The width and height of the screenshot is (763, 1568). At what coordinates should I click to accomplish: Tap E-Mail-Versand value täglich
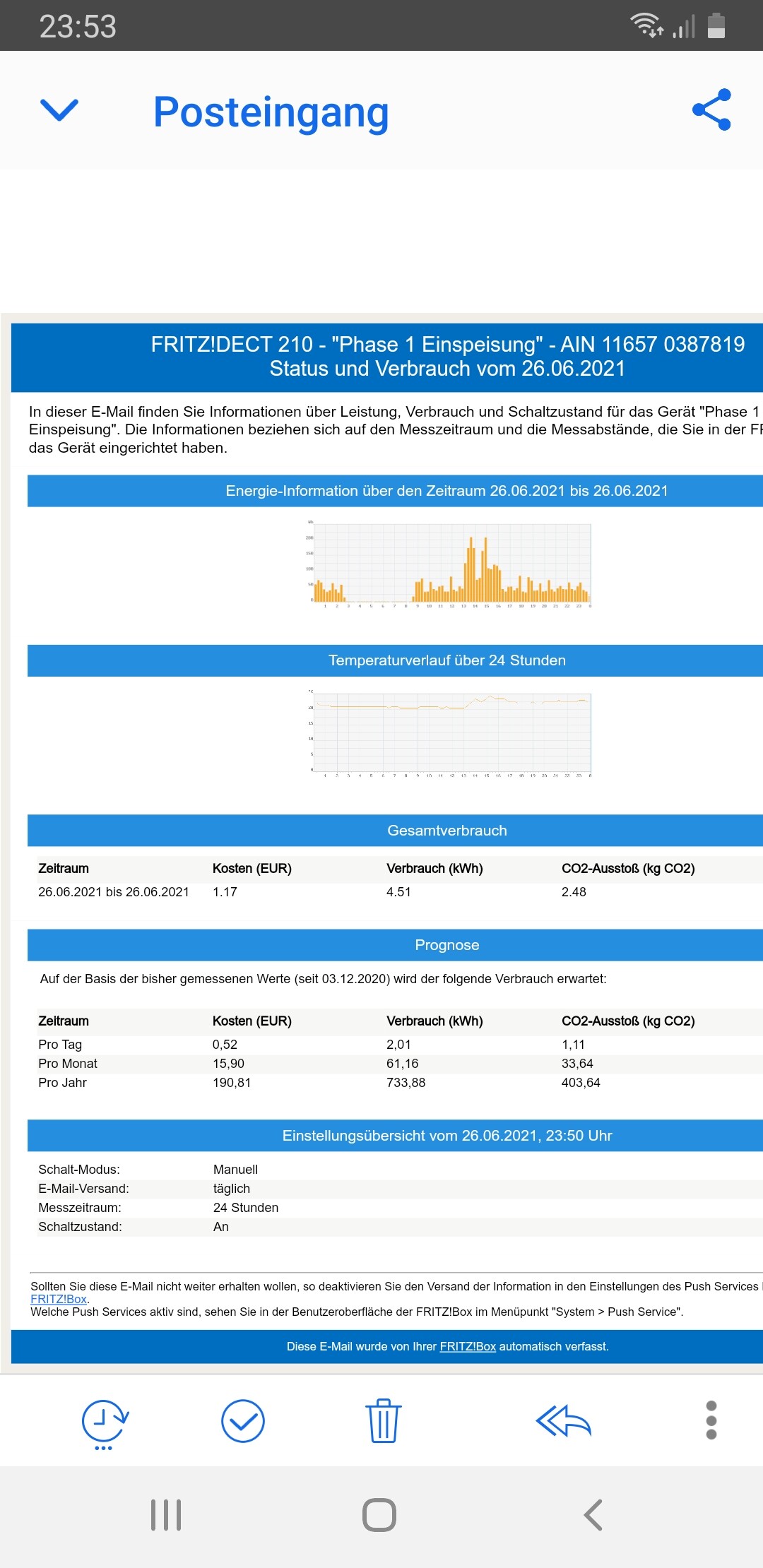pyautogui.click(x=232, y=1189)
